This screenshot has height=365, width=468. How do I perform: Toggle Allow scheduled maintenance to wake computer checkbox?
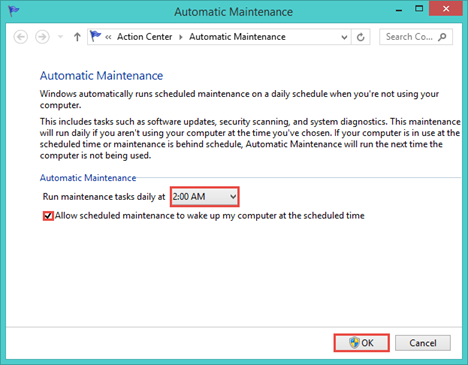coord(48,216)
